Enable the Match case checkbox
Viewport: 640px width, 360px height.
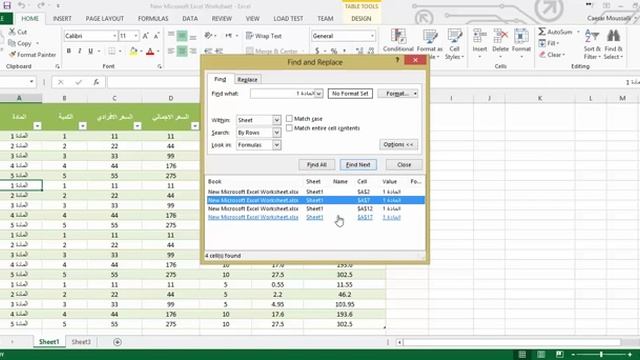pyautogui.click(x=289, y=118)
